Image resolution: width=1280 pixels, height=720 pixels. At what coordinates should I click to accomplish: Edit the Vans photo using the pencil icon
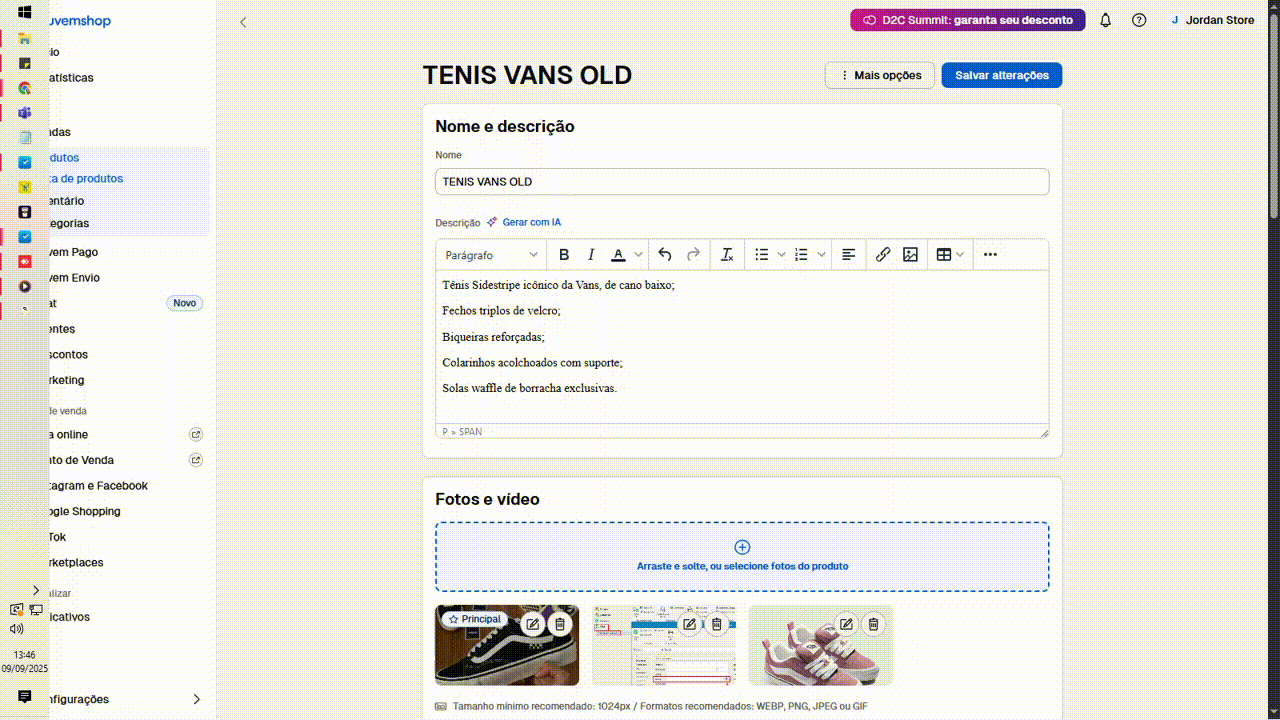click(533, 624)
